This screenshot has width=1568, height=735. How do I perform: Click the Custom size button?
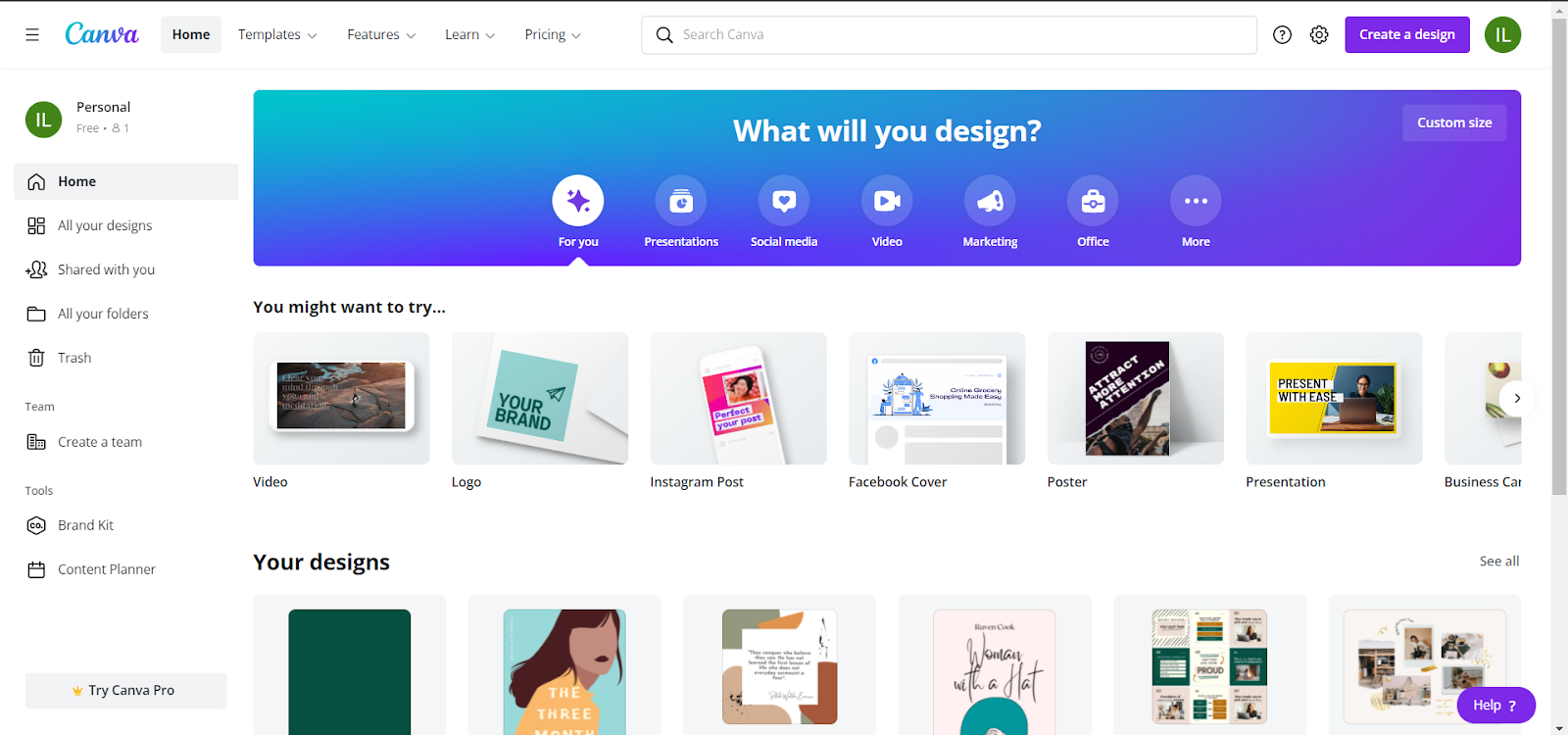[1454, 122]
